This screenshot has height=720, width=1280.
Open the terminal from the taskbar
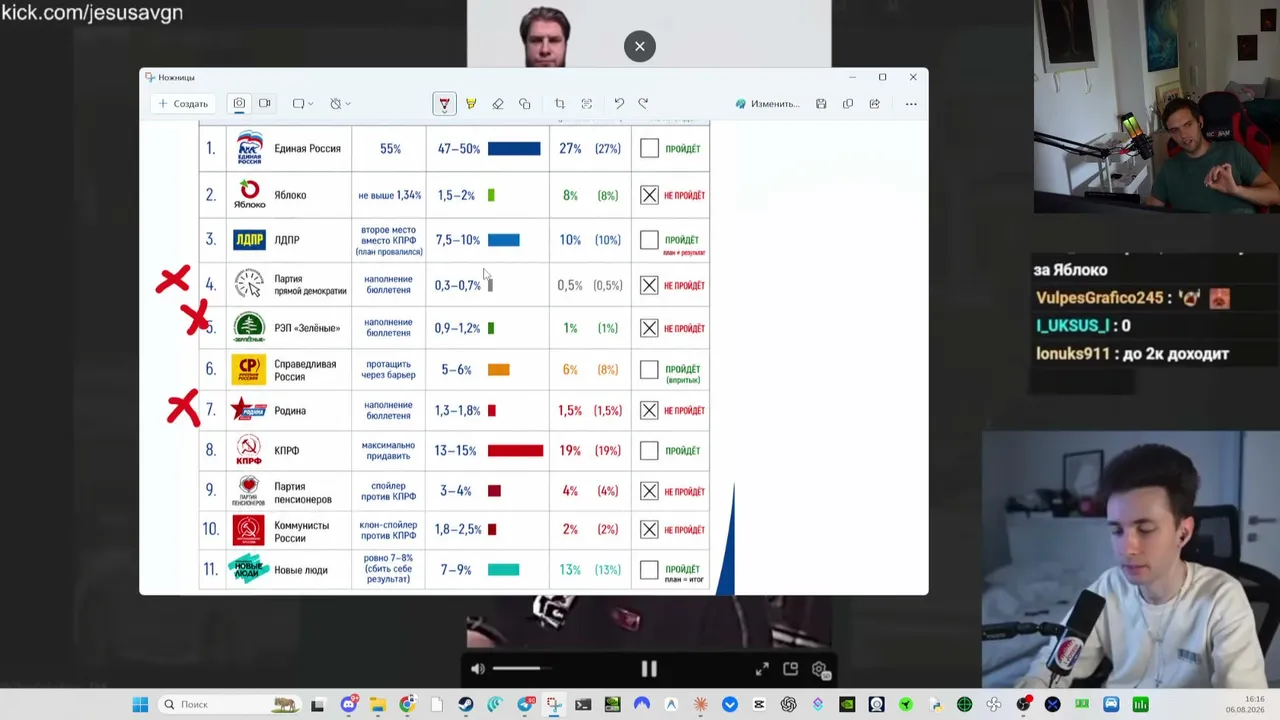[x=583, y=705]
